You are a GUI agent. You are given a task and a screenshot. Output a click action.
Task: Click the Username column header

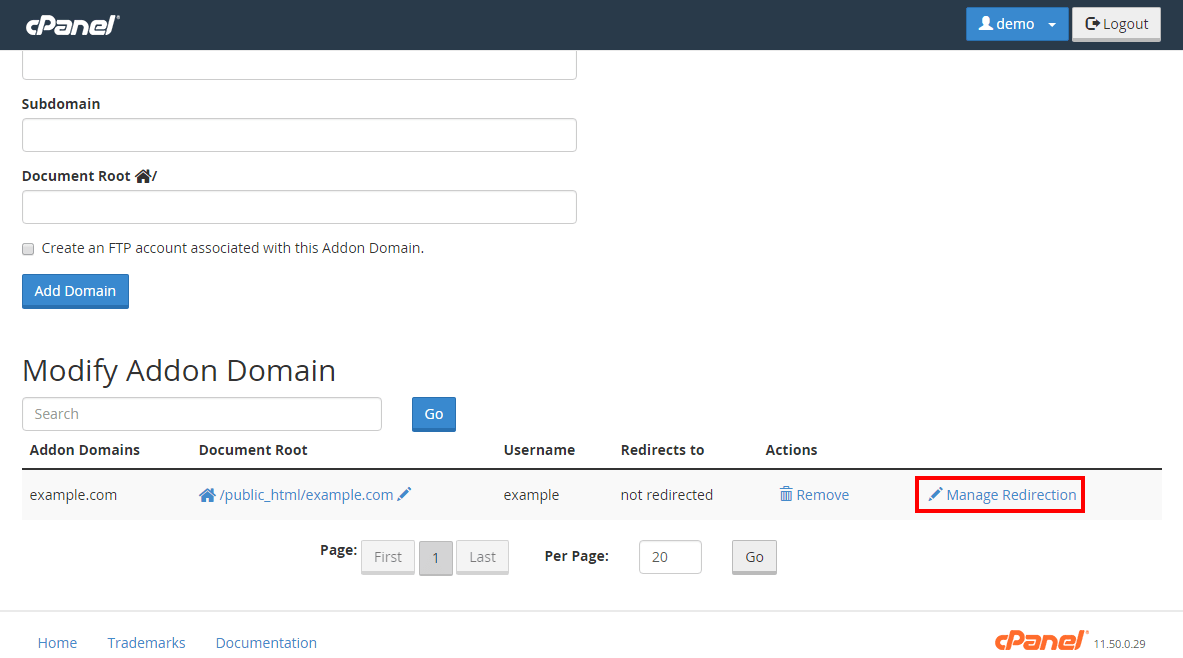[539, 450]
